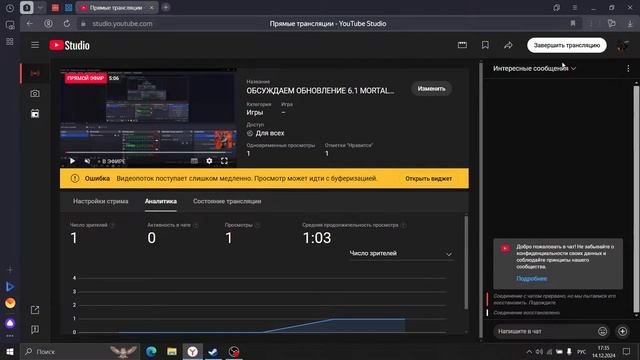Image resolution: width=640 pixels, height=360 pixels.
Task: Open the webcam camera sidebar icon
Action: point(35,93)
